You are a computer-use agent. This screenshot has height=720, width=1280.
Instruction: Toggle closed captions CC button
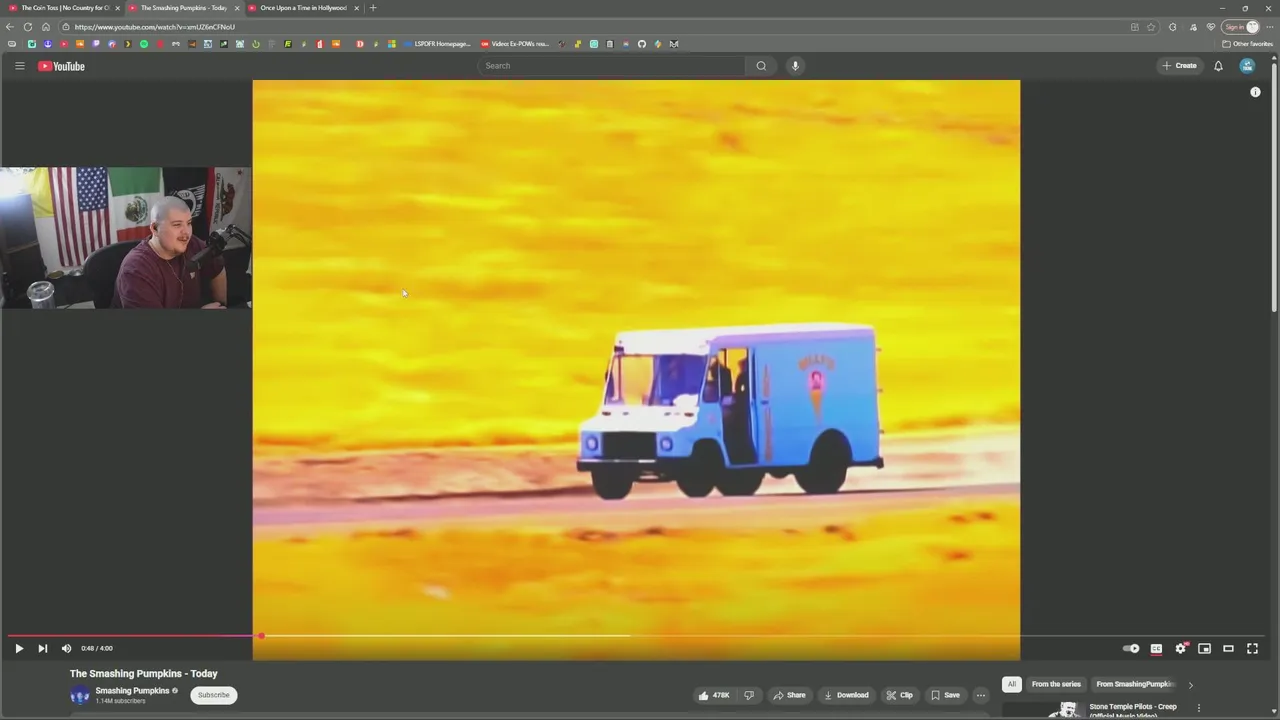click(1156, 648)
